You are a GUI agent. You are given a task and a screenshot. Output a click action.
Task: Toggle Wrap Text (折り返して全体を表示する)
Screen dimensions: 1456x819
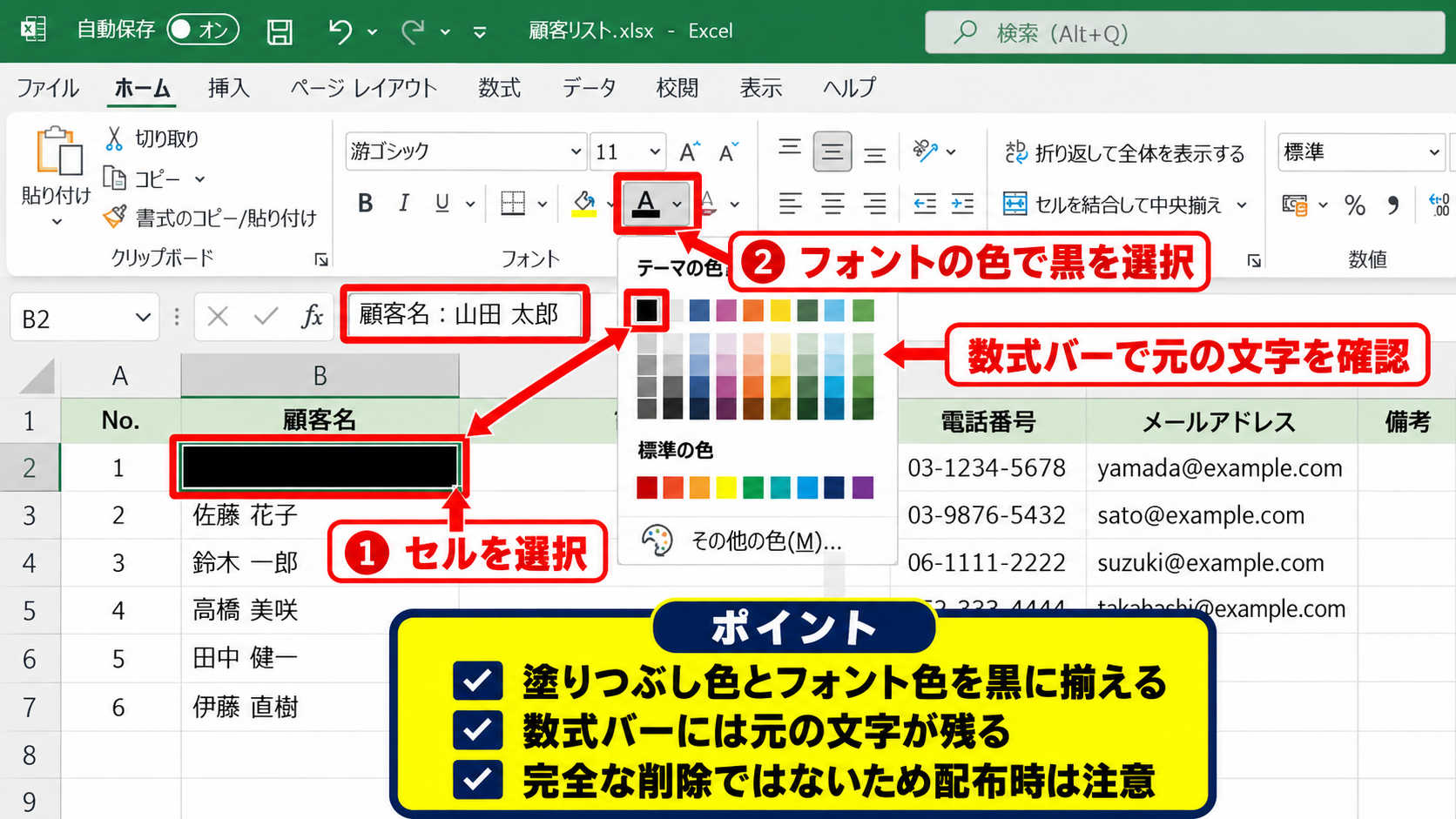[x=1124, y=153]
